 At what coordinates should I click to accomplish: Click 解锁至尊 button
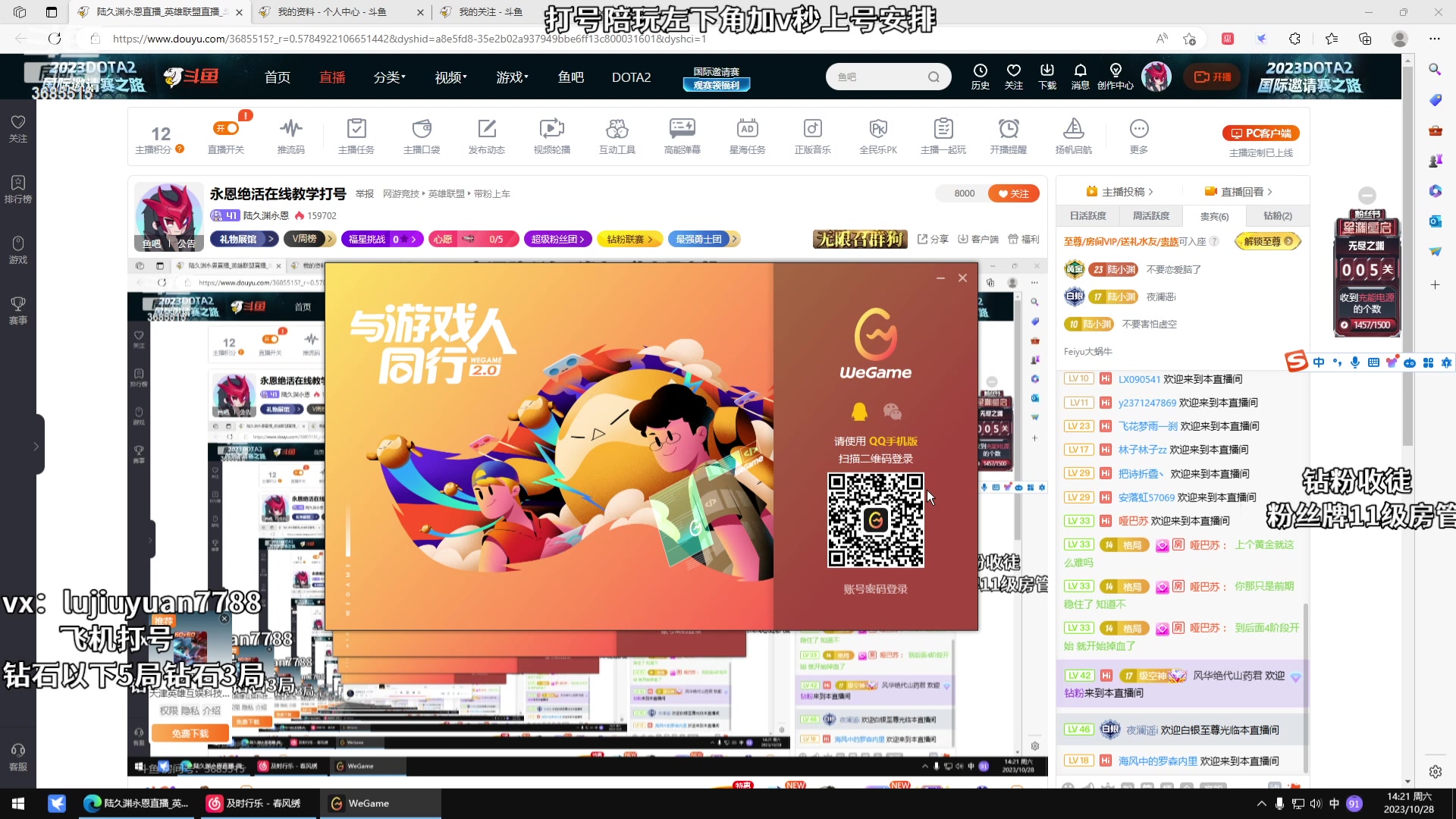point(1267,241)
